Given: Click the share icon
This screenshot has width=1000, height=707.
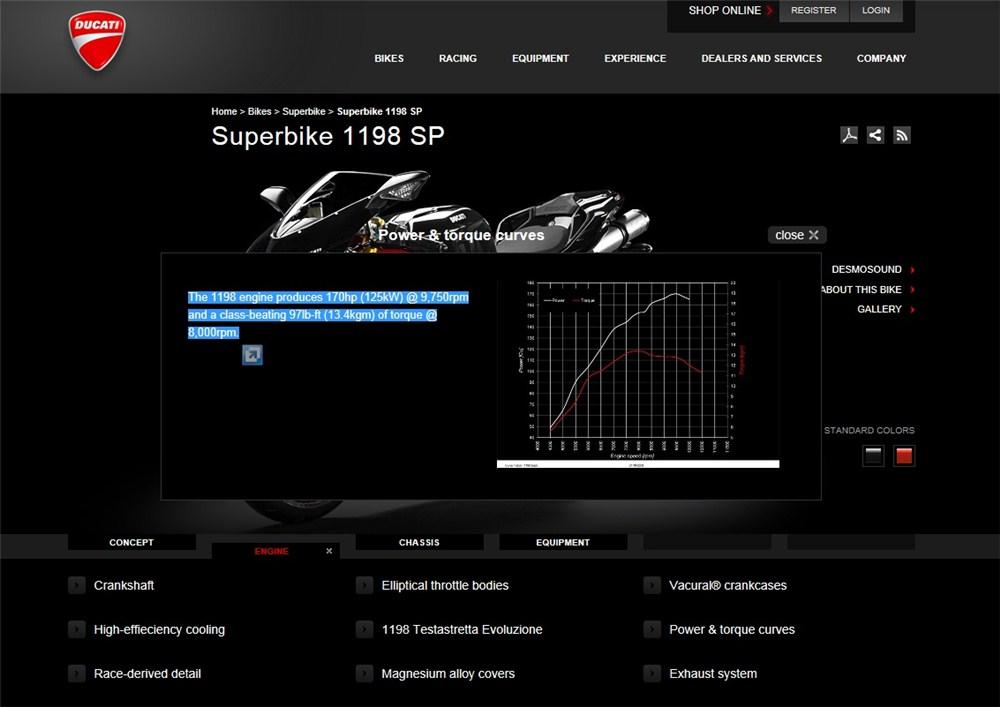Looking at the screenshot, I should click(876, 135).
